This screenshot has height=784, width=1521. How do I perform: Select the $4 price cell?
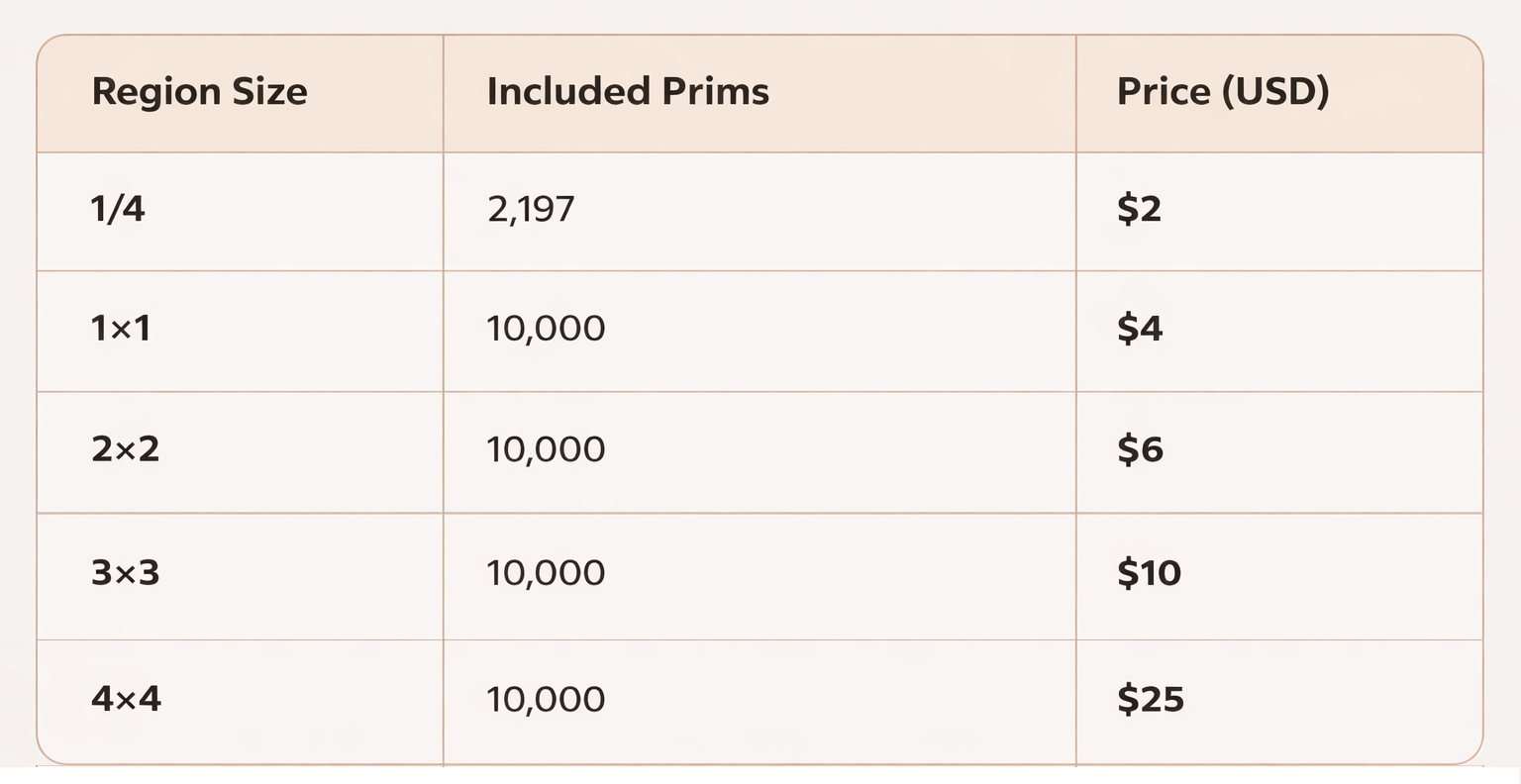click(1140, 329)
